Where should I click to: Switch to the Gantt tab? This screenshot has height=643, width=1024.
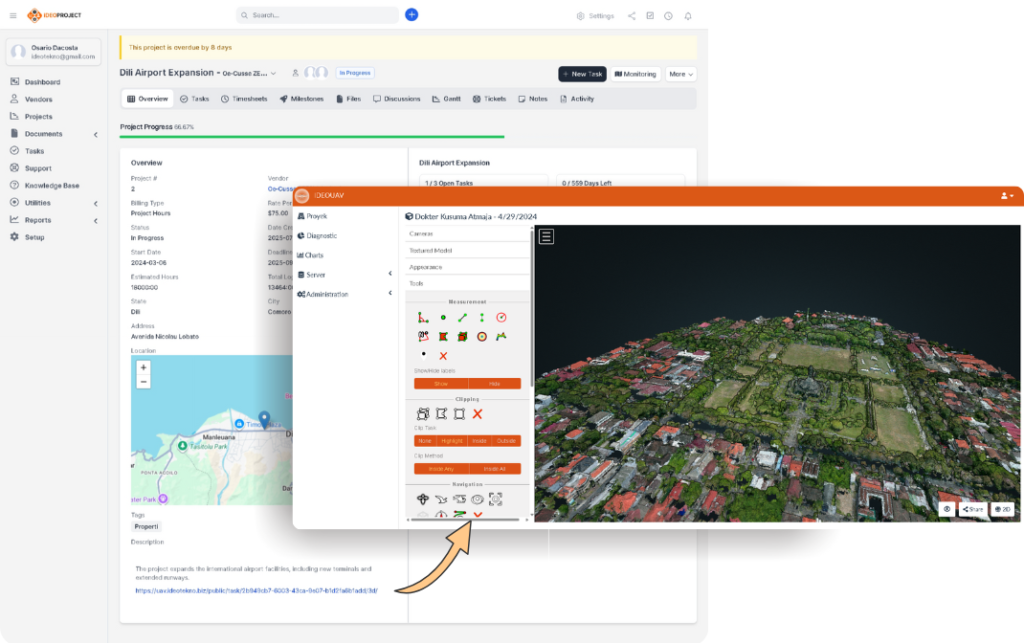click(x=446, y=99)
